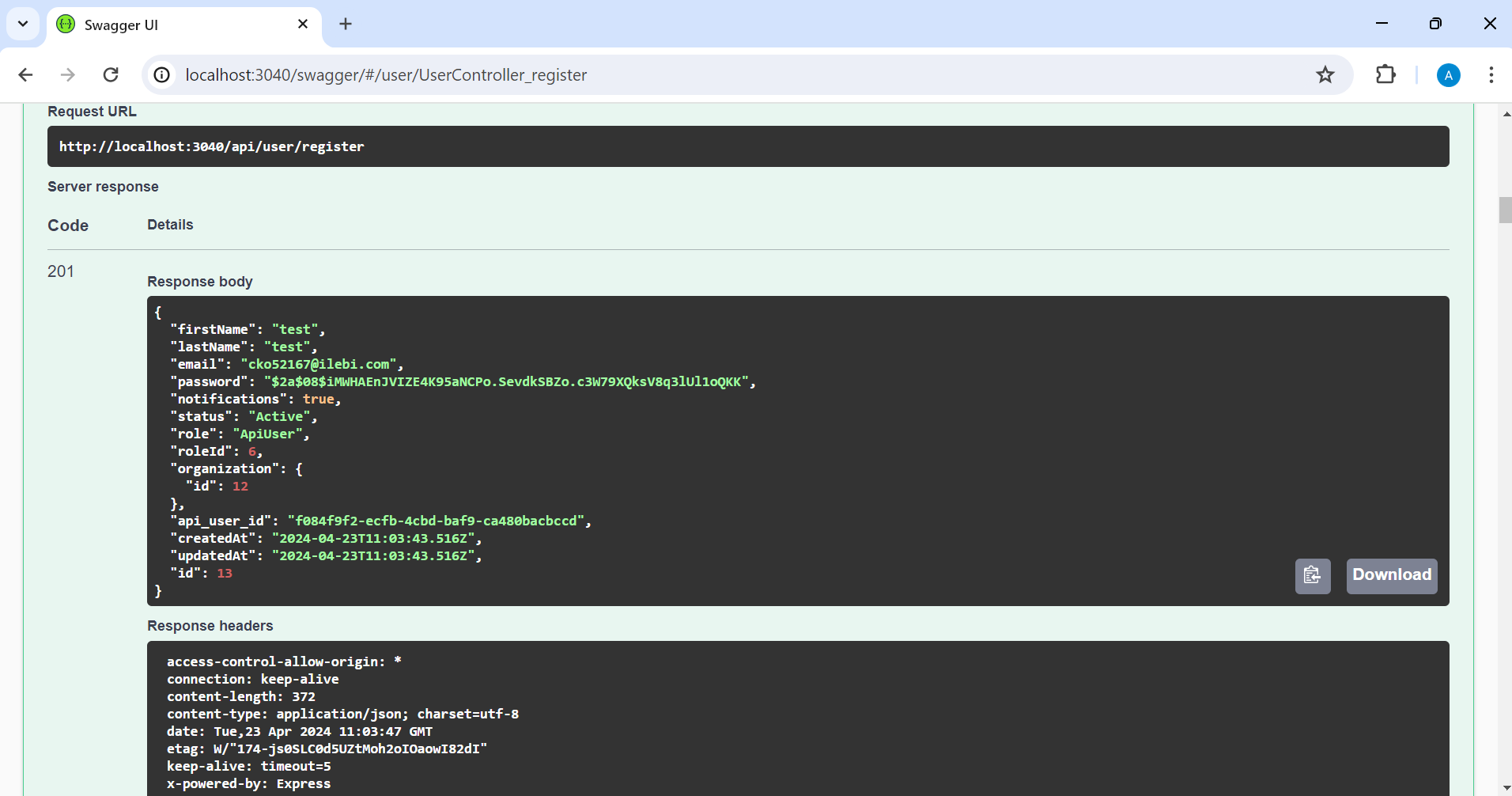Viewport: 1512px width, 796px height.
Task: Click the createdAt timestamp value
Action: tap(373, 538)
